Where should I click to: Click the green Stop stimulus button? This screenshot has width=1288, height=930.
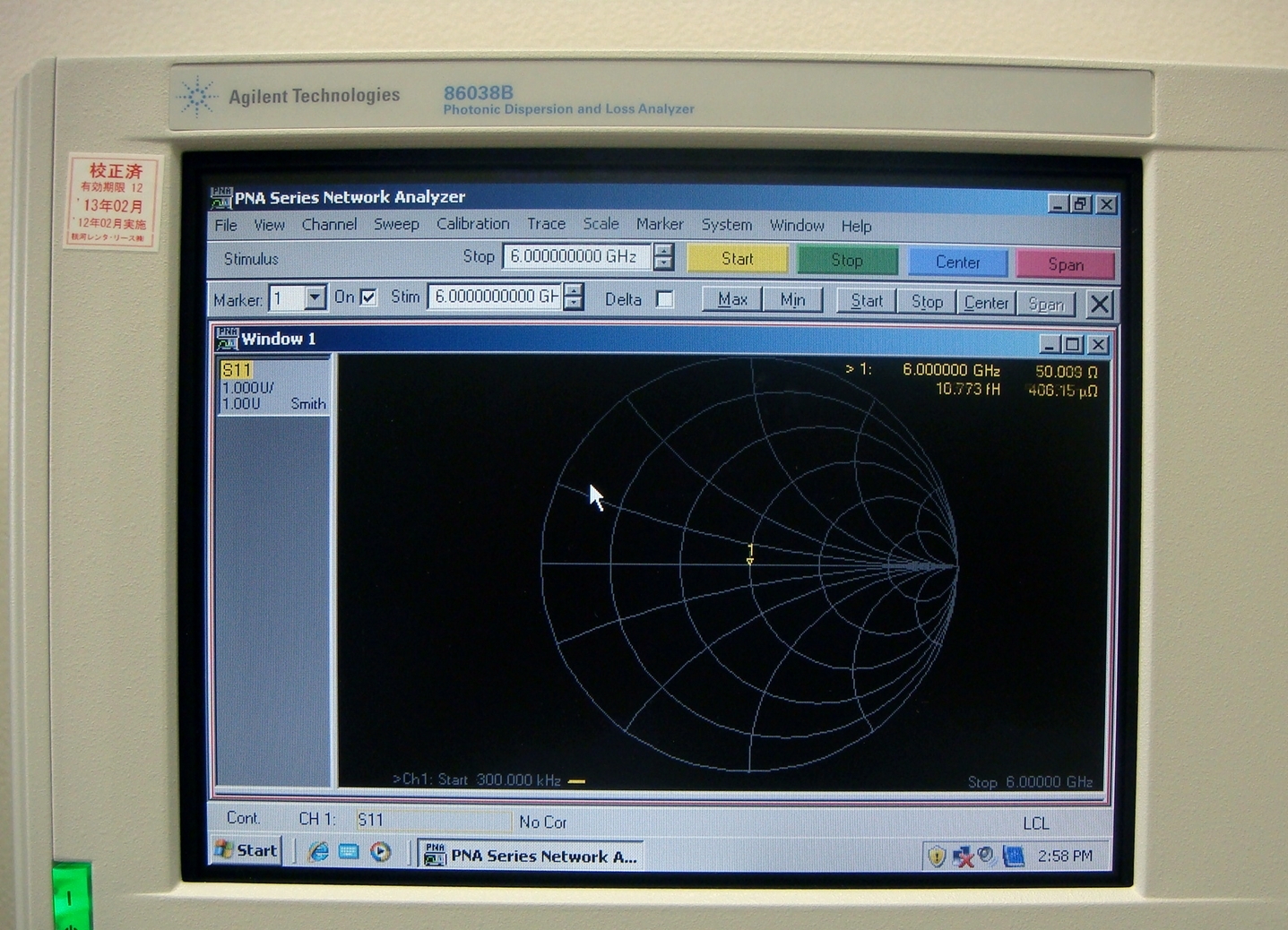(847, 261)
